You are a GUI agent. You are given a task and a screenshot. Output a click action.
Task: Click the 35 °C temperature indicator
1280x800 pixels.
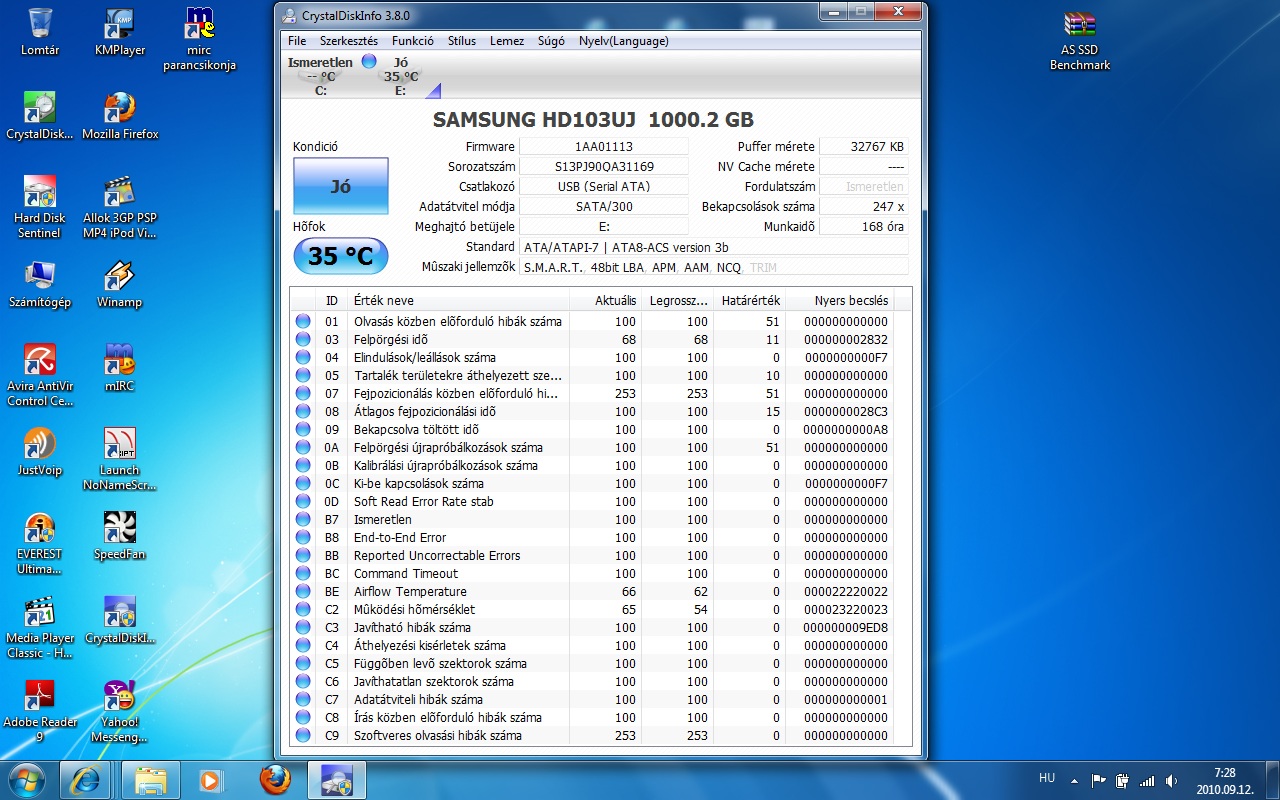click(x=340, y=256)
